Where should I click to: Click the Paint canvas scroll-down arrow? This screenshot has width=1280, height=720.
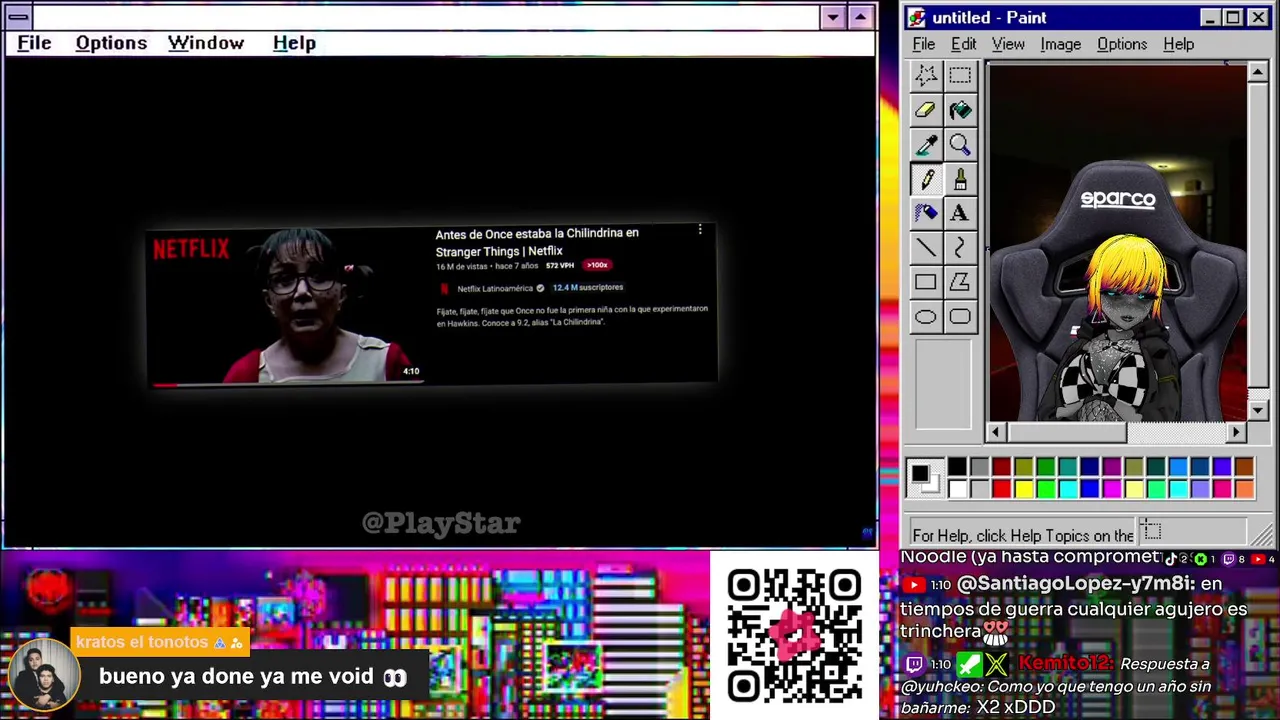[x=1258, y=410]
